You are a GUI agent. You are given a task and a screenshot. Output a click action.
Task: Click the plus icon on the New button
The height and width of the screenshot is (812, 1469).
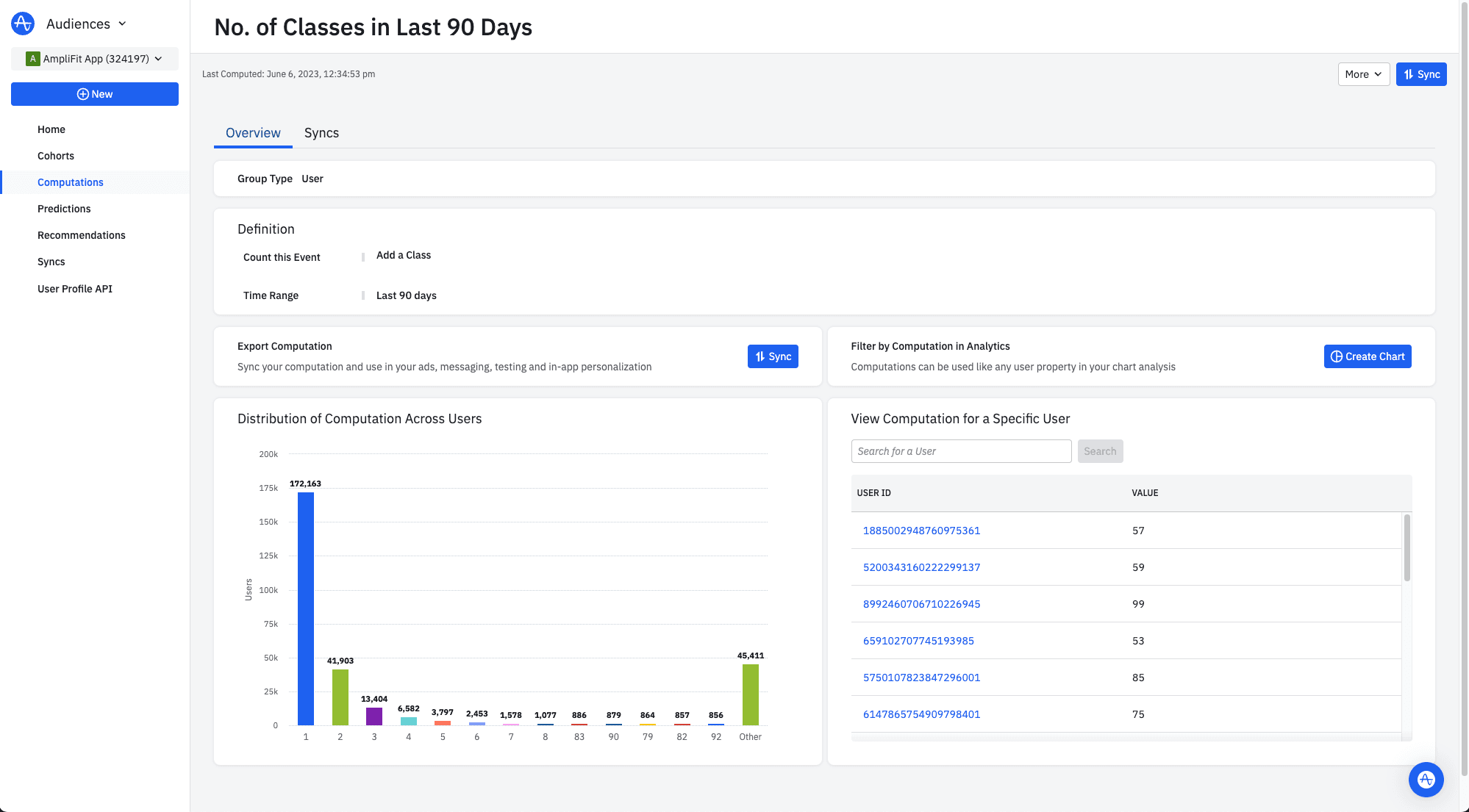tap(83, 94)
